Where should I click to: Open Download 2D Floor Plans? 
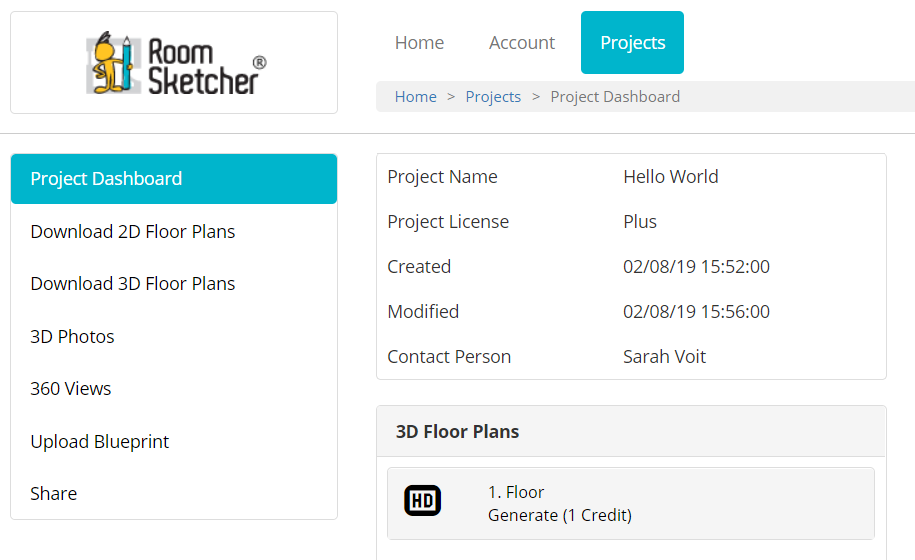coord(174,232)
